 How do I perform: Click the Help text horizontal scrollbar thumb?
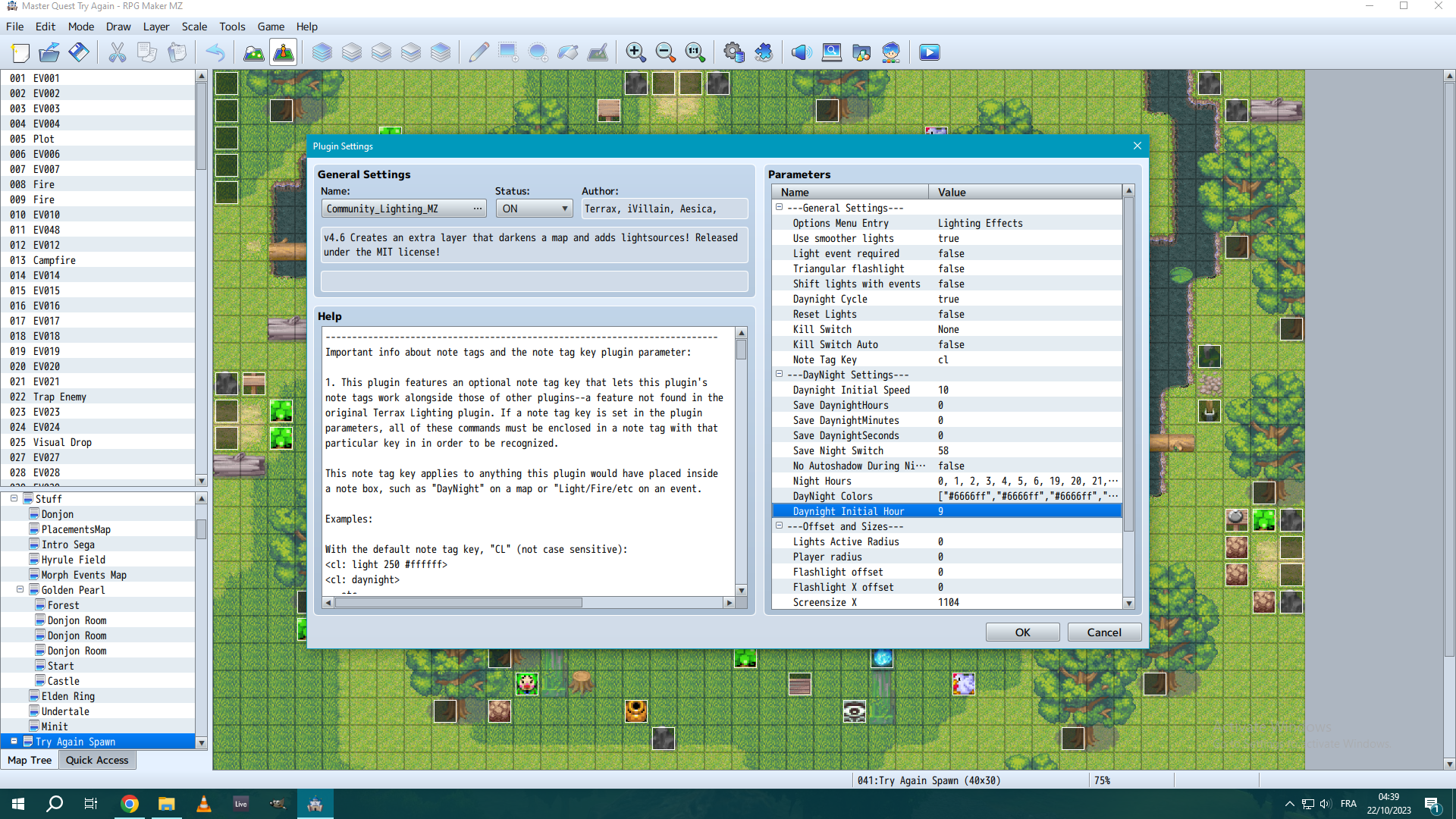[458, 603]
